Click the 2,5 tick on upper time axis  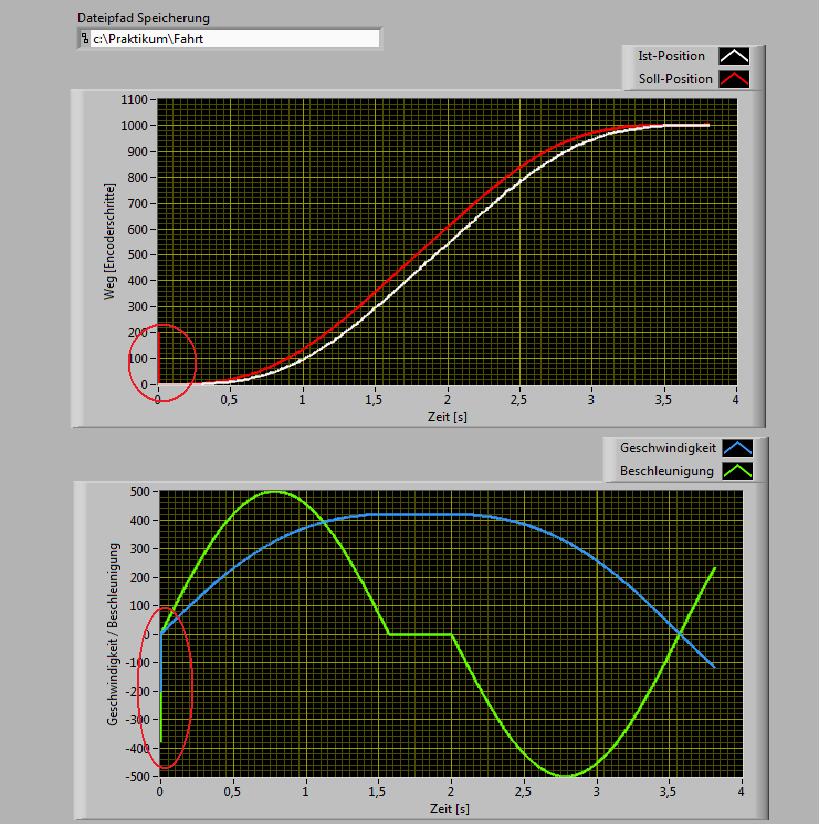tap(519, 399)
